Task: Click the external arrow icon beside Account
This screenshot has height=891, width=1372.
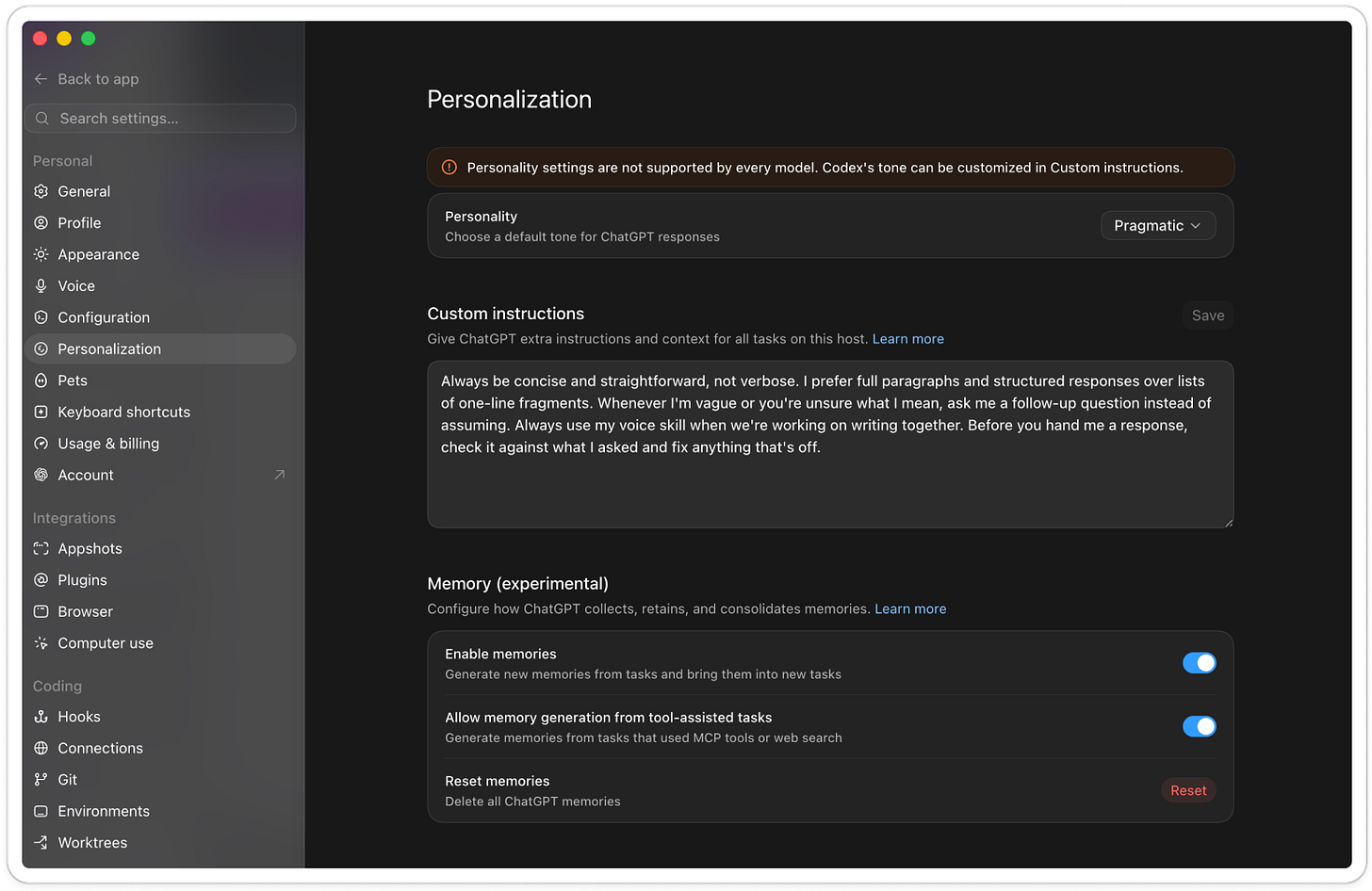Action: click(279, 476)
